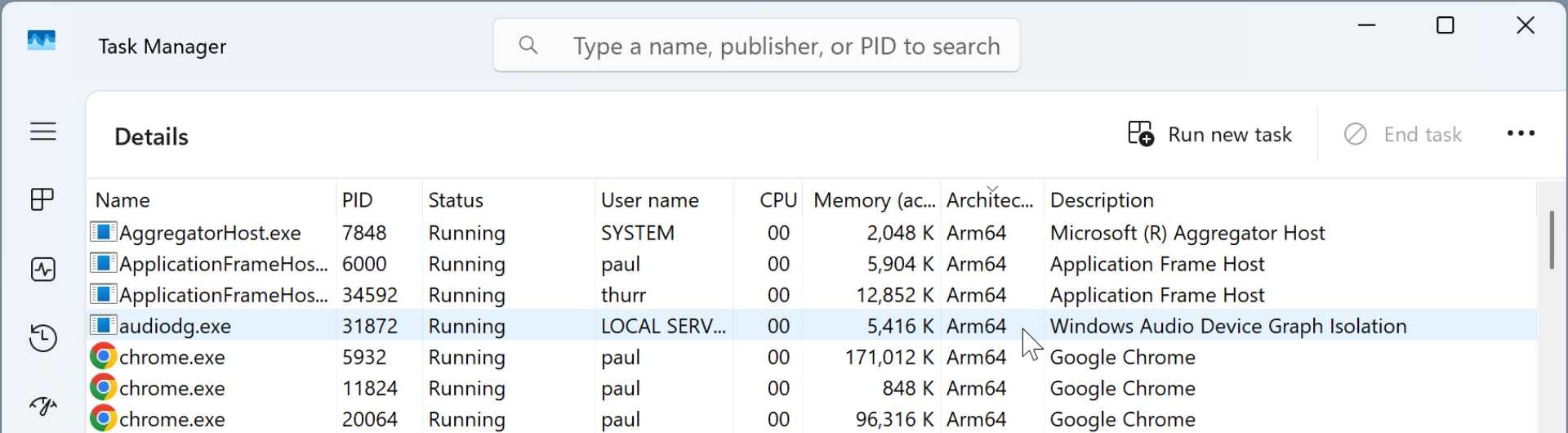Open the Processes page icon in sidebar
The height and width of the screenshot is (433, 1568).
pyautogui.click(x=42, y=199)
